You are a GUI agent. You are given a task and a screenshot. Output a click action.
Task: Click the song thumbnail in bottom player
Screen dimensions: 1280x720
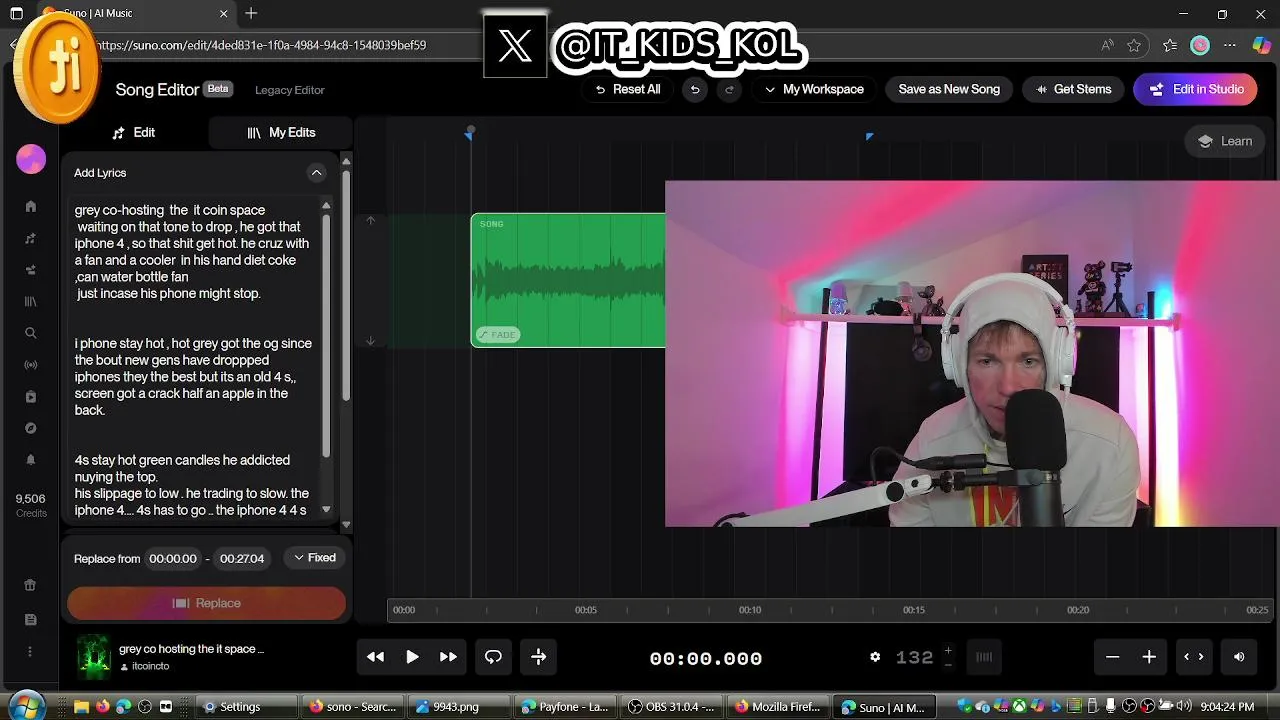(x=94, y=657)
